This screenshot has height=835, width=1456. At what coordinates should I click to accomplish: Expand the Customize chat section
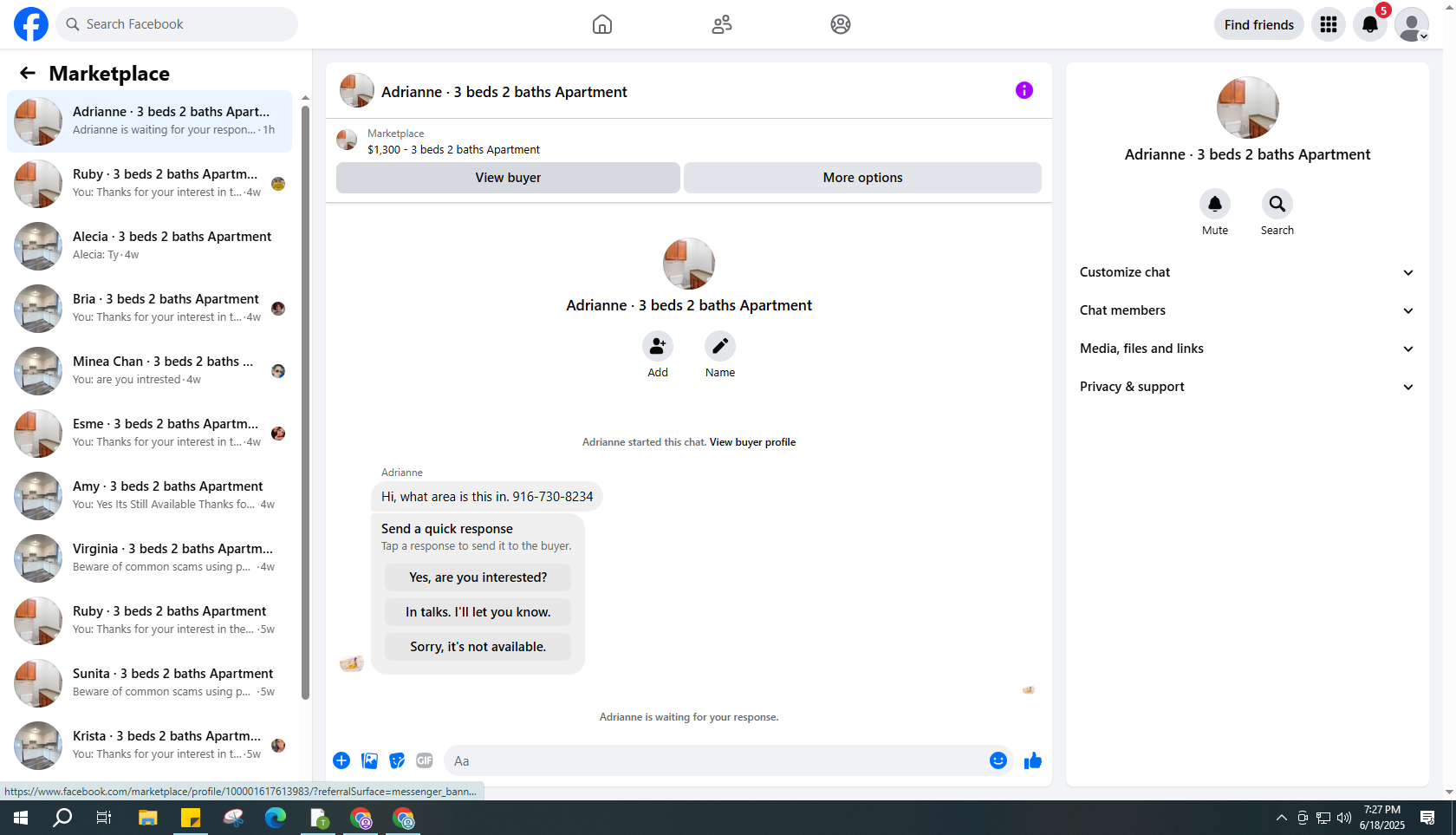[1247, 272]
